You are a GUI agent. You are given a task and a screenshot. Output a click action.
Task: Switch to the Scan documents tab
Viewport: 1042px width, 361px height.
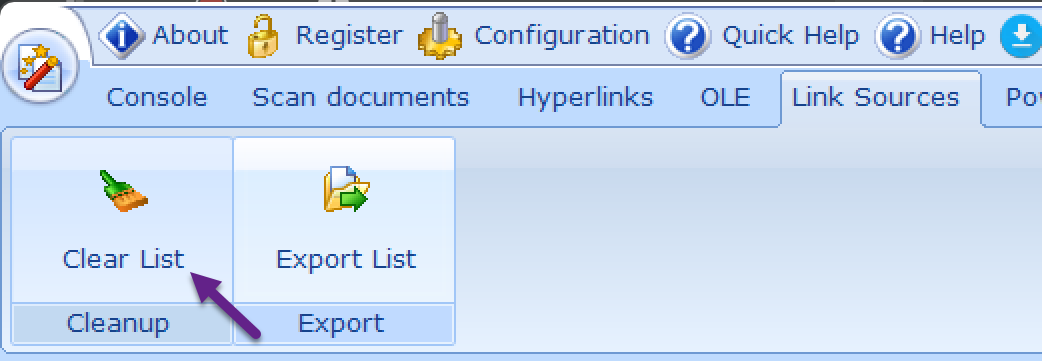(x=361, y=98)
